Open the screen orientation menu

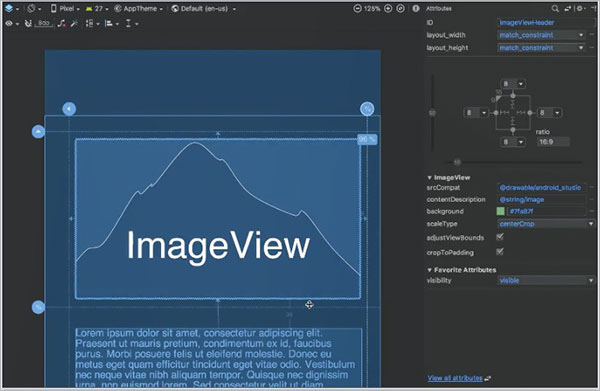tap(34, 8)
